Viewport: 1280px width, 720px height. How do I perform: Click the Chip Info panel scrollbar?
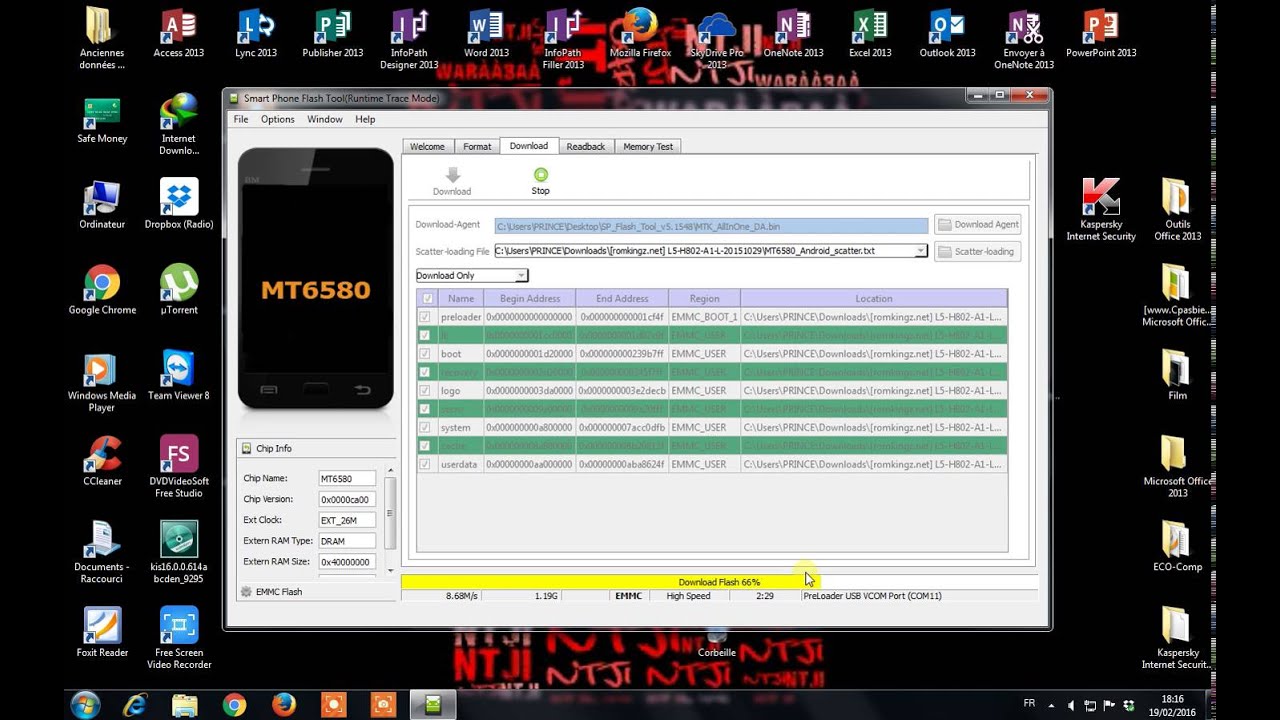click(390, 520)
